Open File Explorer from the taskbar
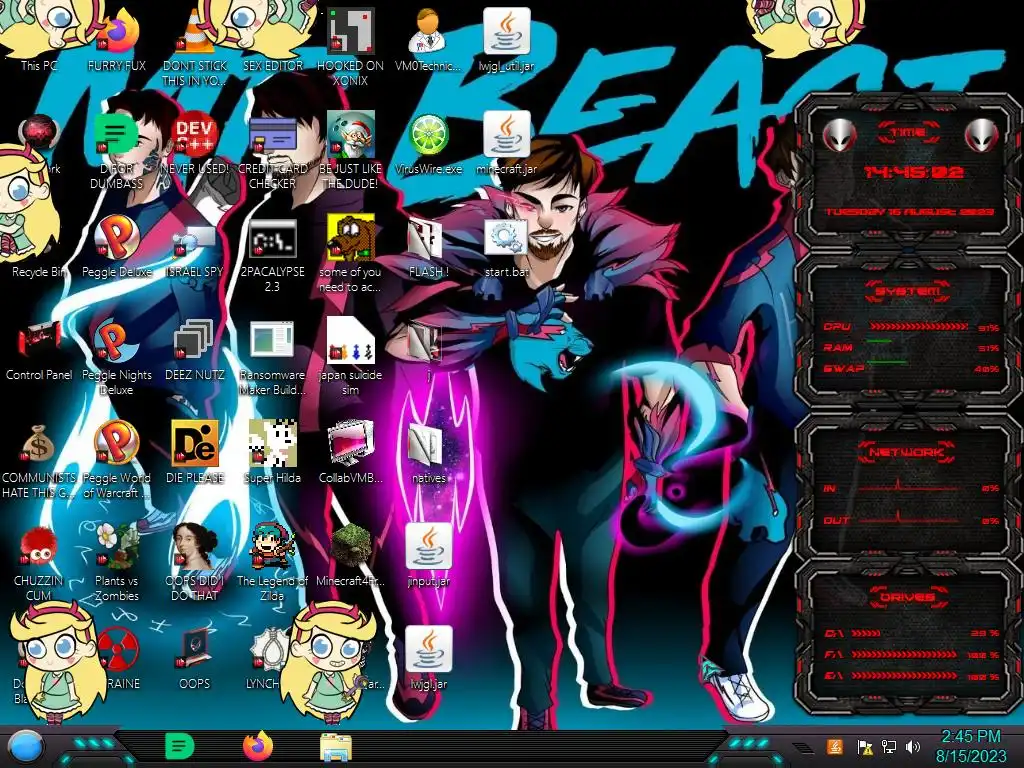The image size is (1024, 768). tap(336, 747)
